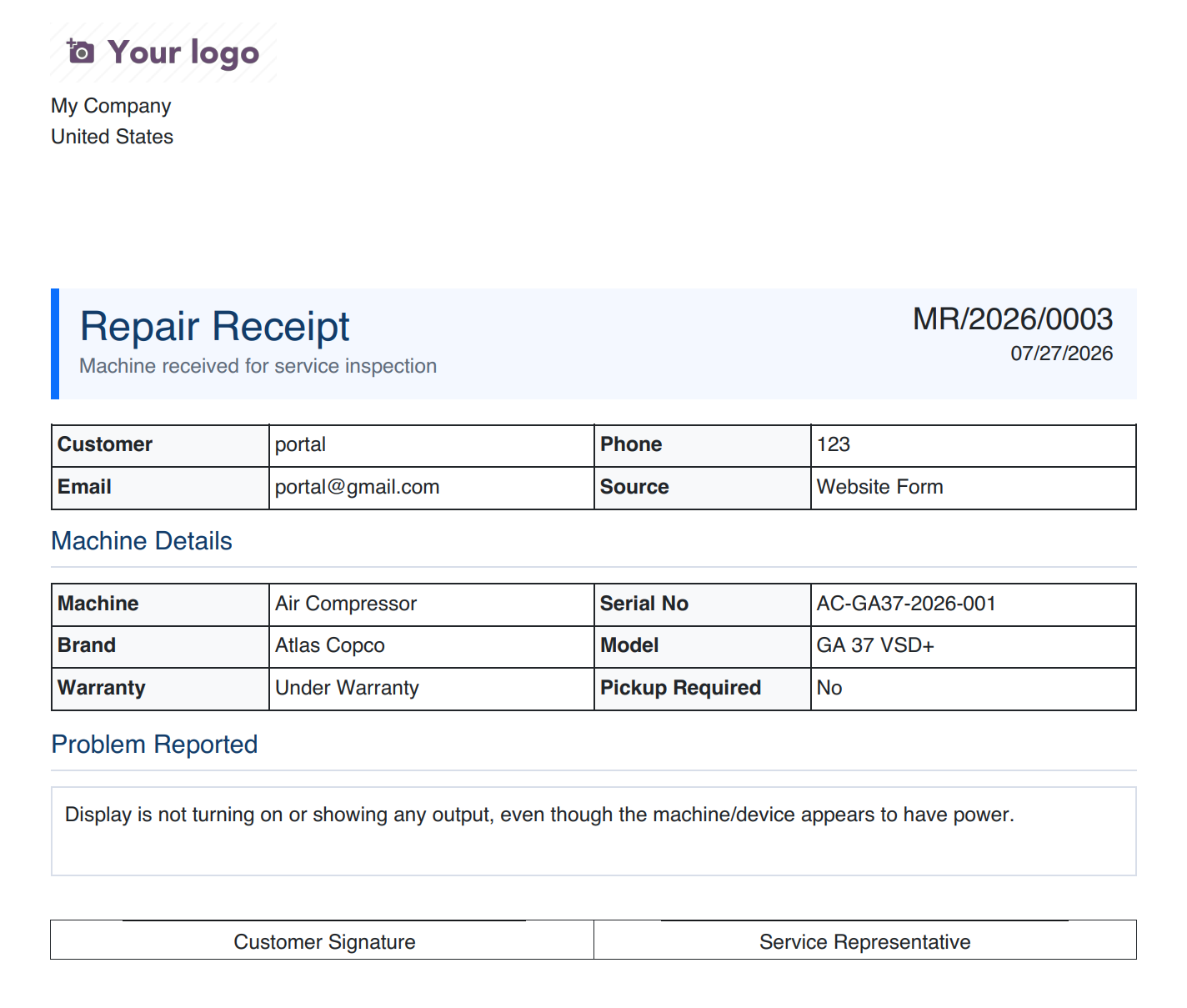The image size is (1187, 1008).
Task: Click the receipt number MR/2026/0003
Action: [1013, 319]
